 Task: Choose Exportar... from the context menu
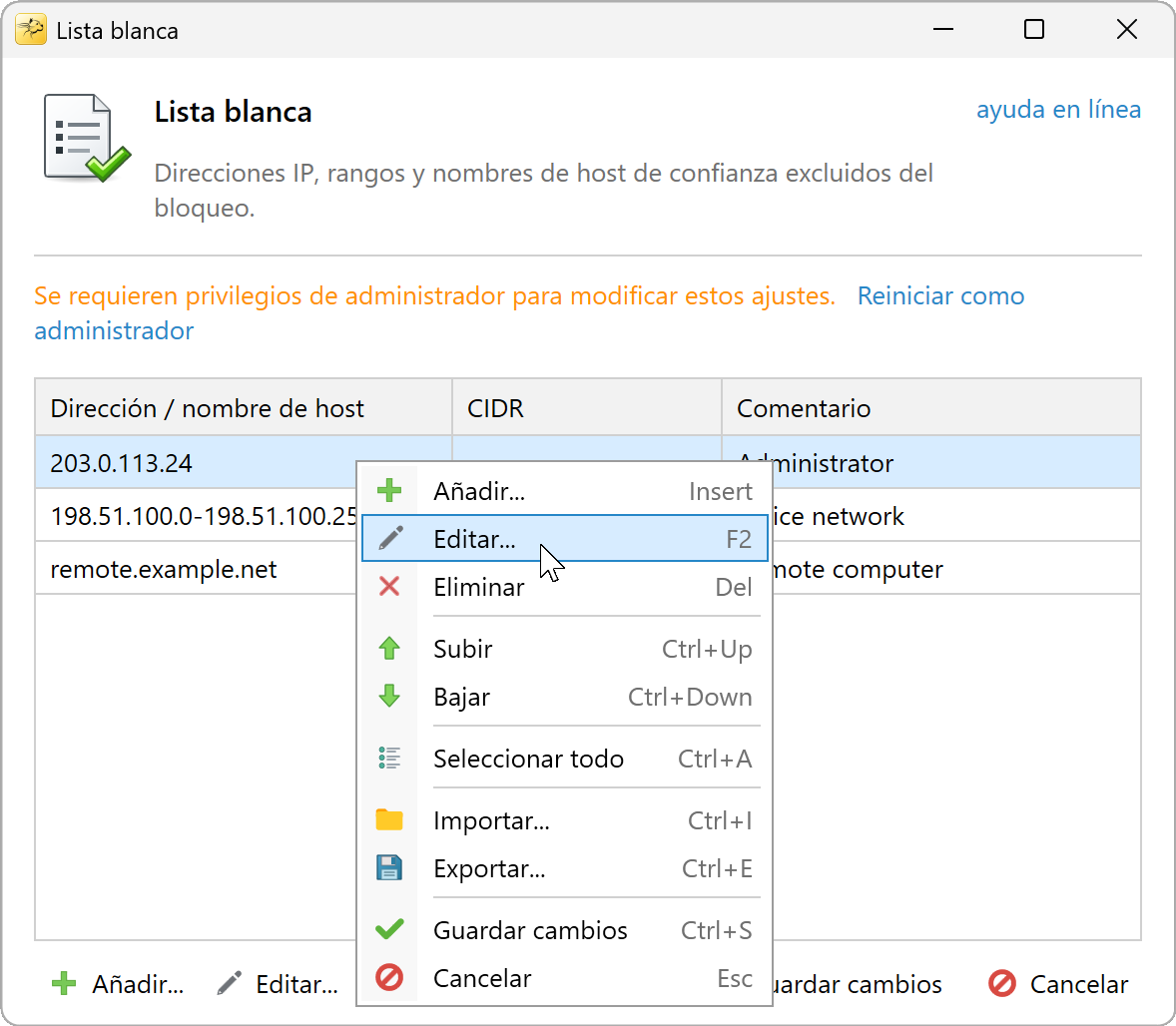pos(565,867)
